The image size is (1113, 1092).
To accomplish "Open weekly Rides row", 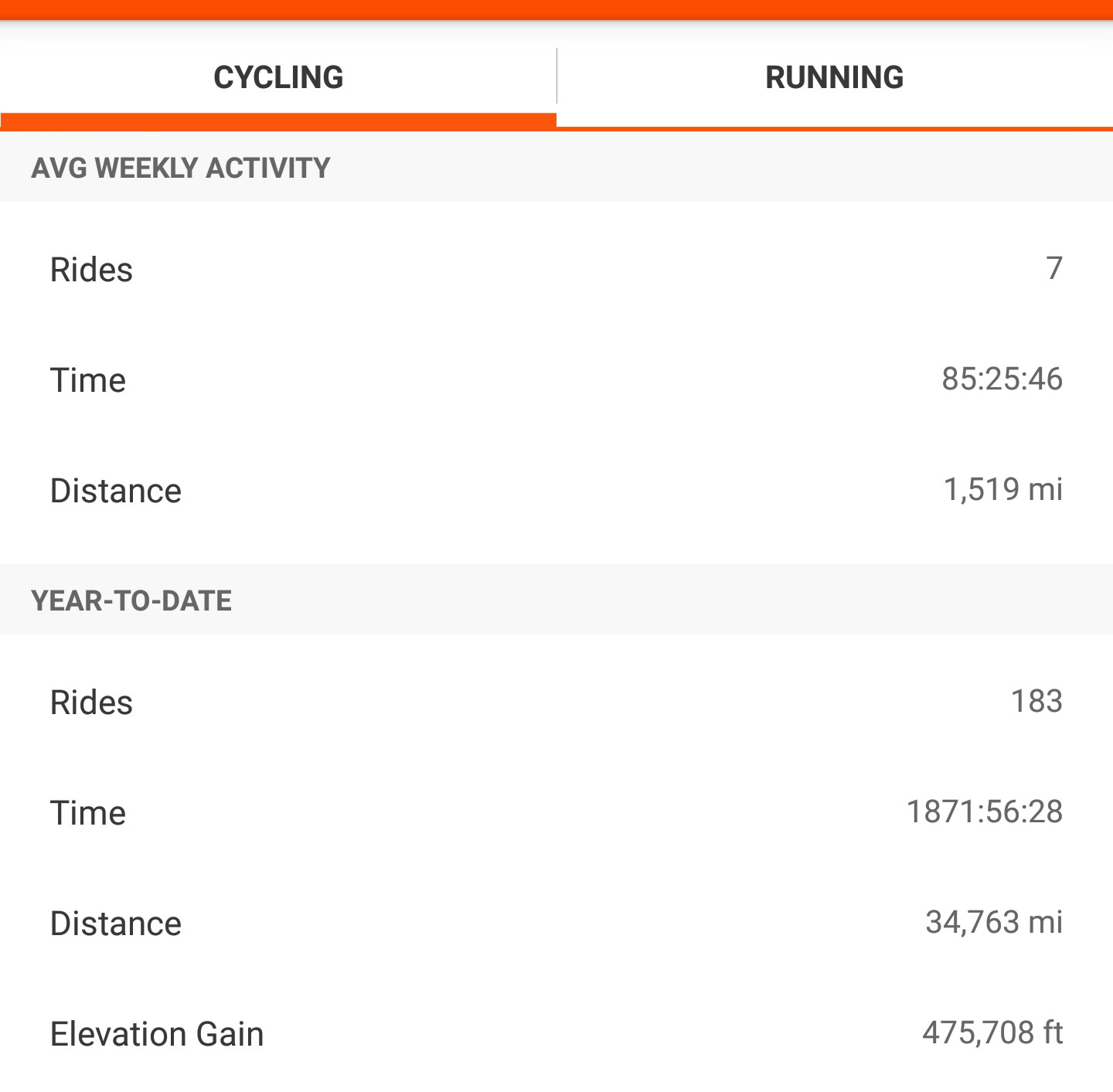I will (556, 270).
